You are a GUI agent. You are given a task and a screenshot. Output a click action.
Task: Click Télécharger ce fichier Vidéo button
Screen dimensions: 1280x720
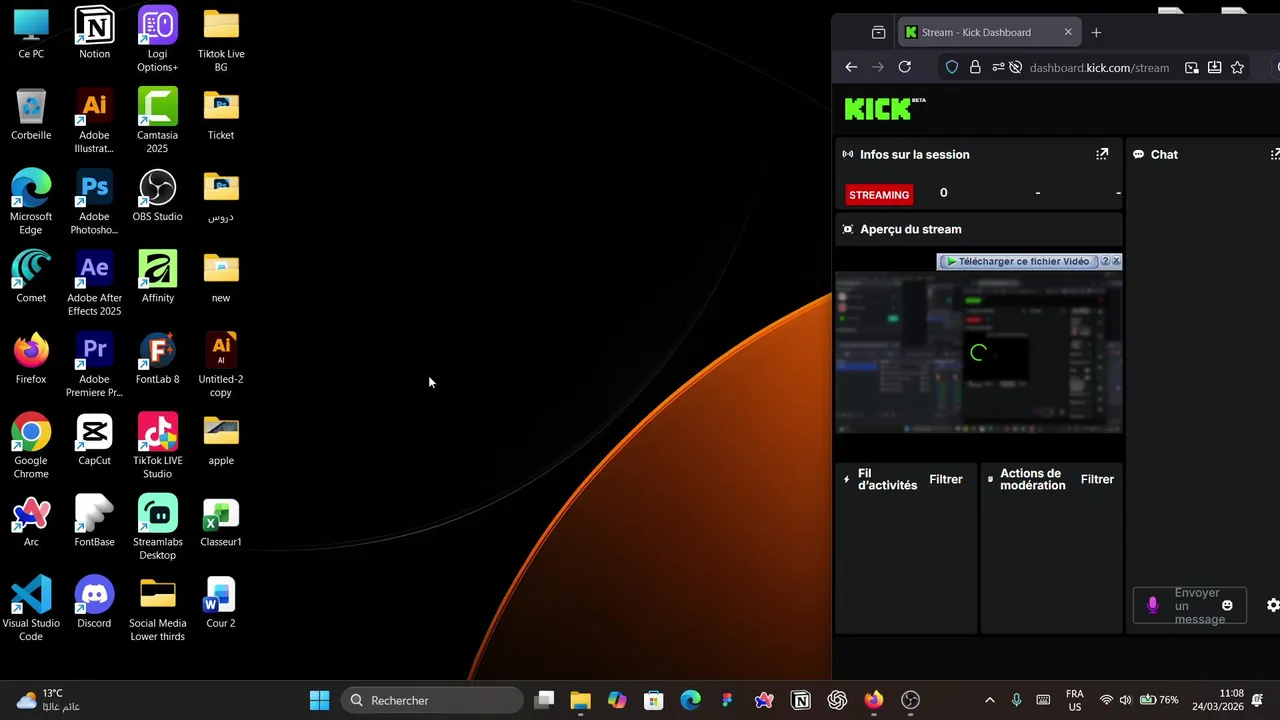[x=1017, y=261]
